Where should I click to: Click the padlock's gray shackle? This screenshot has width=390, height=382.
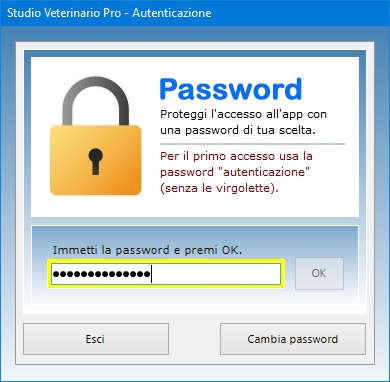click(96, 101)
